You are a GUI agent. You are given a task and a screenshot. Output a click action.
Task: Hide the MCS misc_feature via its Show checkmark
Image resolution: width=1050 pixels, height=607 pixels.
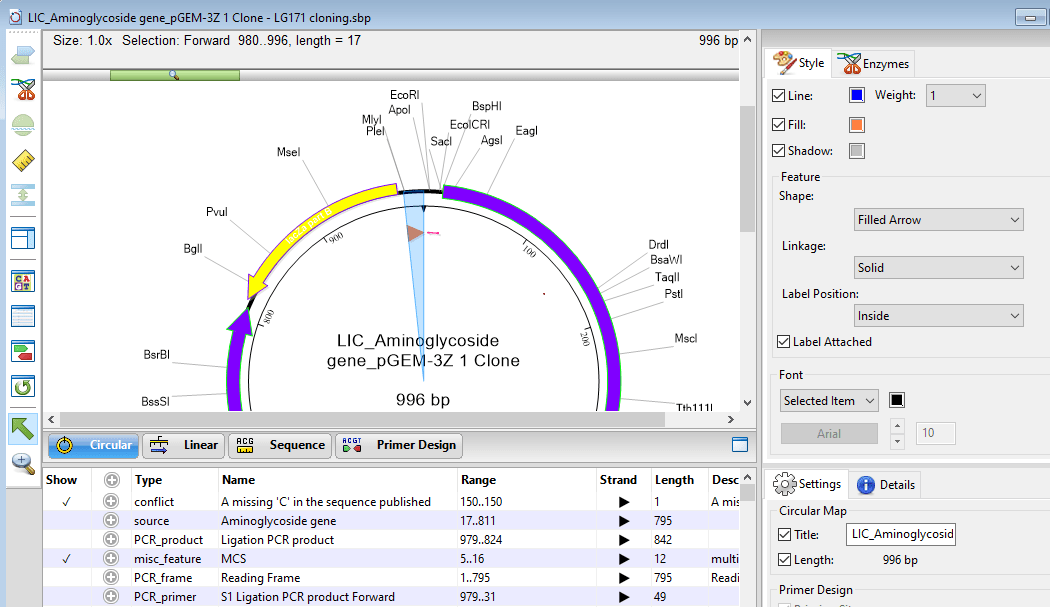pyautogui.click(x=66, y=559)
